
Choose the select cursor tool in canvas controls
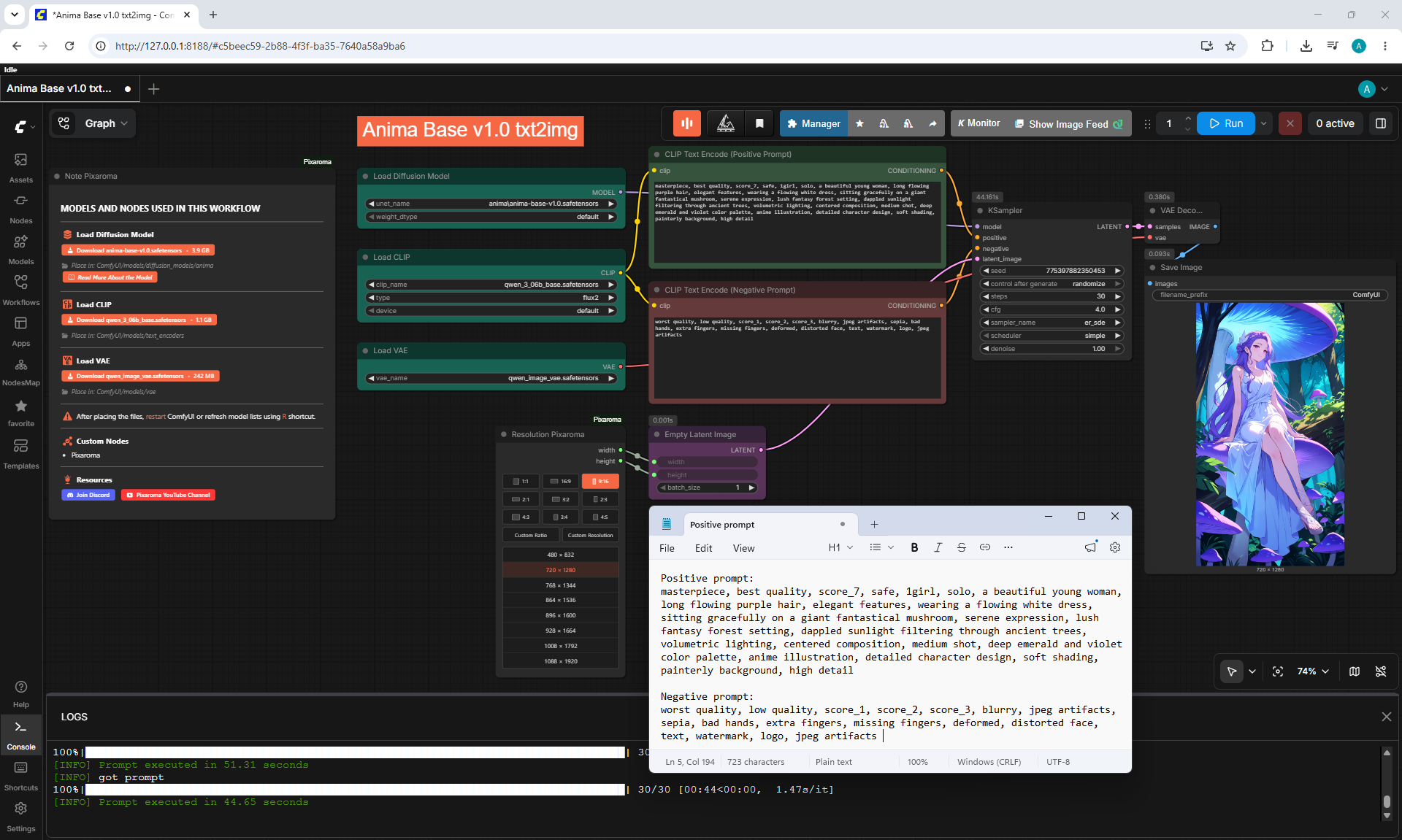[x=1232, y=671]
